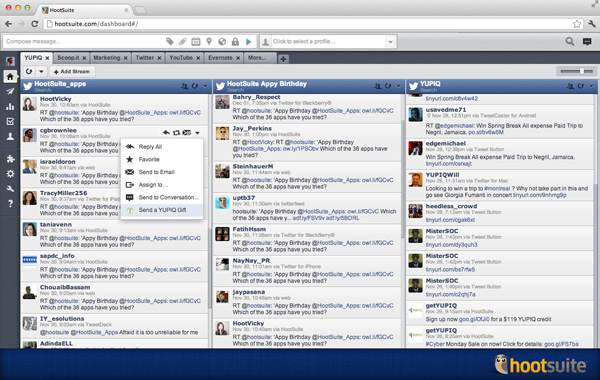Click the padlock privacy icon
The height and width of the screenshot is (380, 600).
click(x=235, y=41)
